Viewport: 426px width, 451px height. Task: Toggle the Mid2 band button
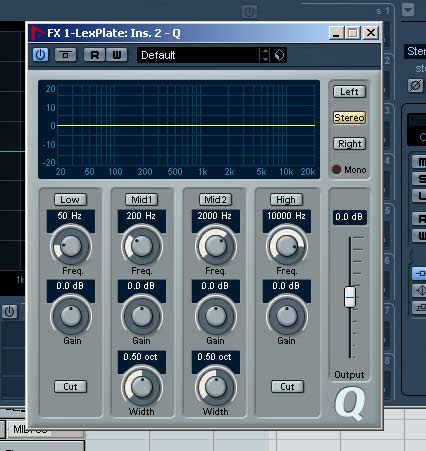pyautogui.click(x=216, y=200)
